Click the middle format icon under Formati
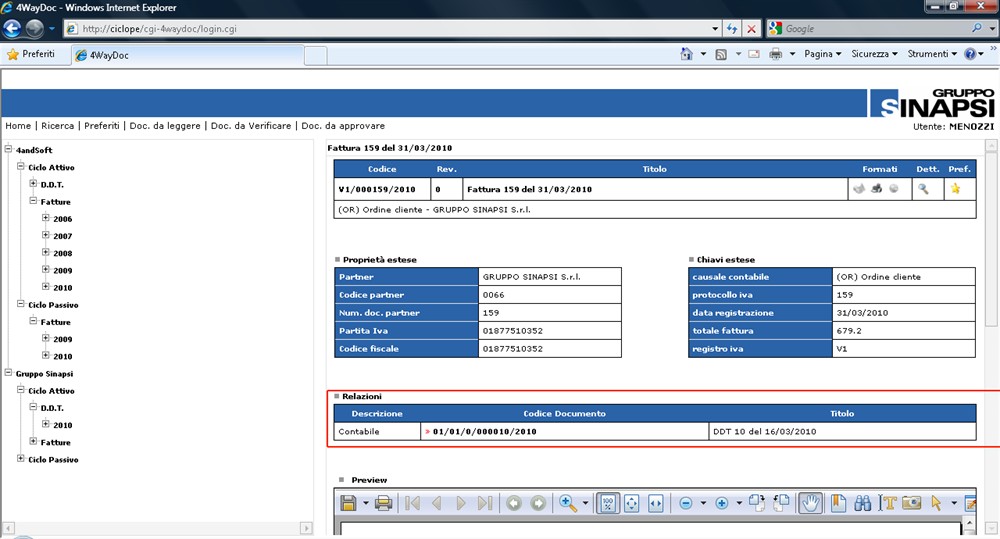Screen dimensions: 1000x539 (876, 188)
